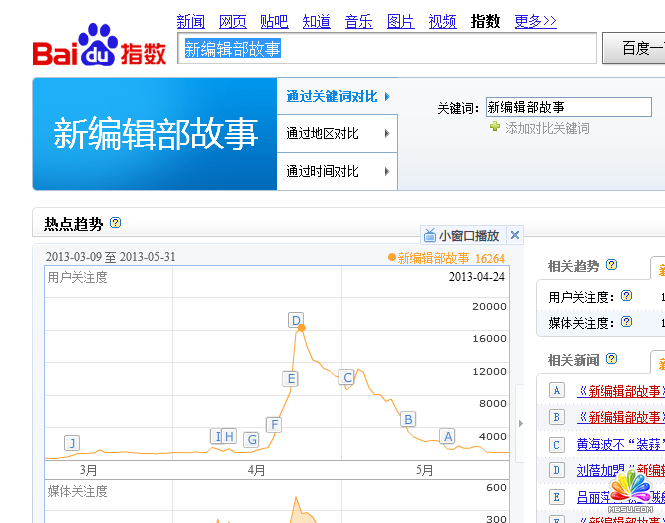
Task: Close the 小窗口播放 floating bar
Action: click(x=515, y=235)
